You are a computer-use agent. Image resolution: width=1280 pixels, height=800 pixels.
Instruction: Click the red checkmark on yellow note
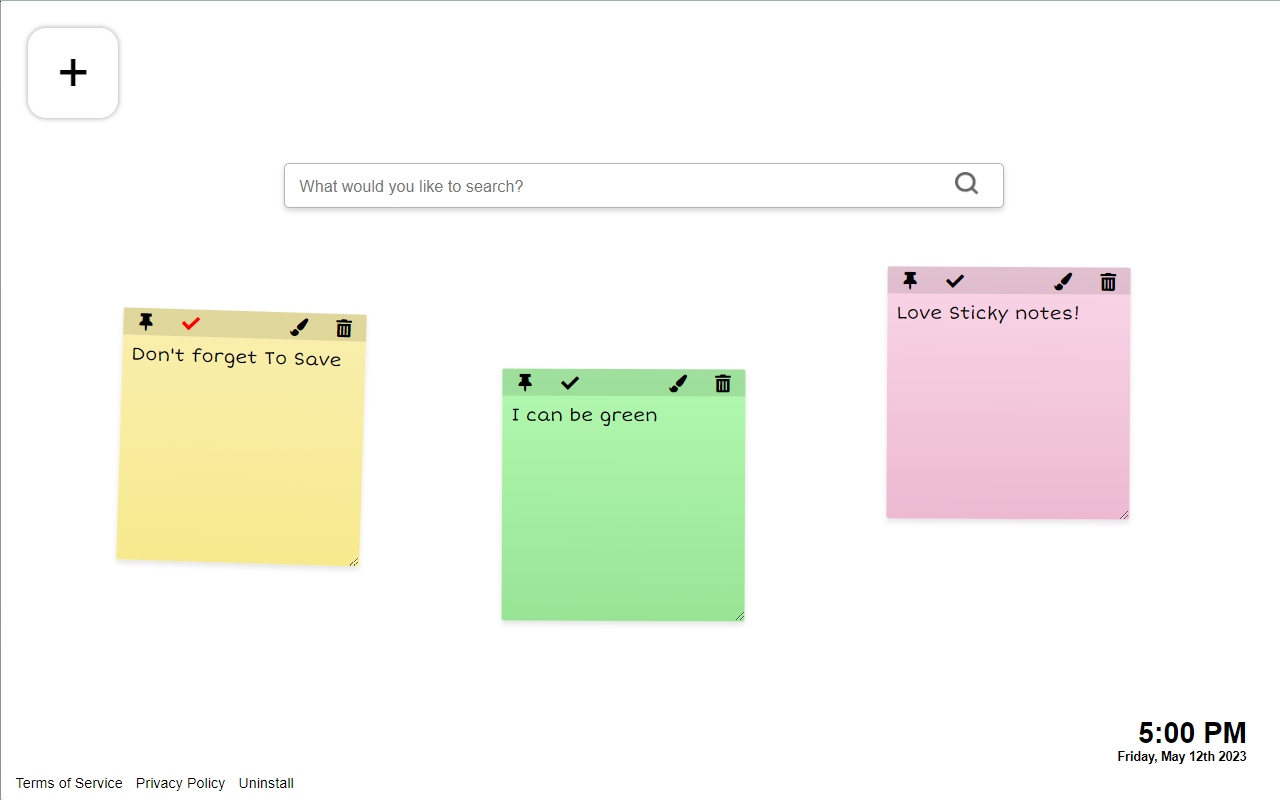coord(191,323)
